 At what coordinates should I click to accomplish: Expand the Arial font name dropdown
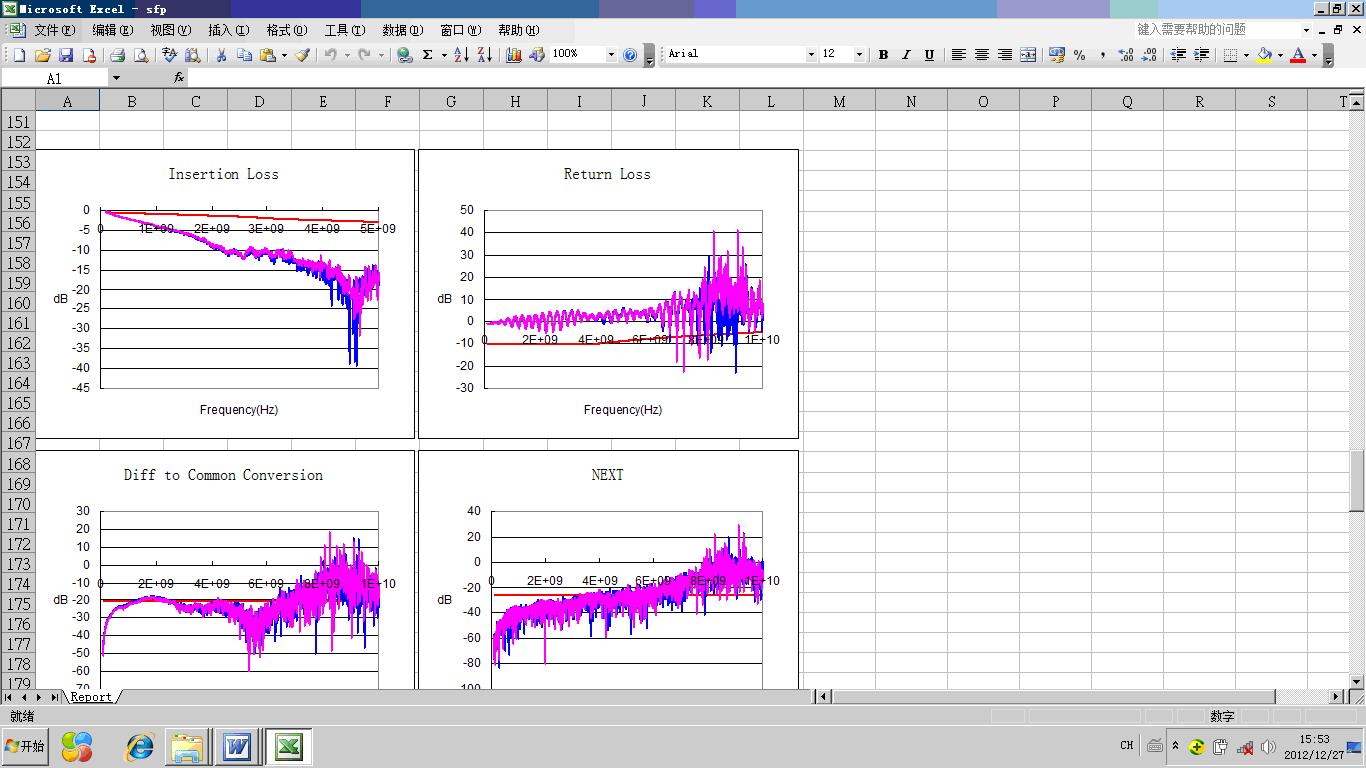click(811, 55)
